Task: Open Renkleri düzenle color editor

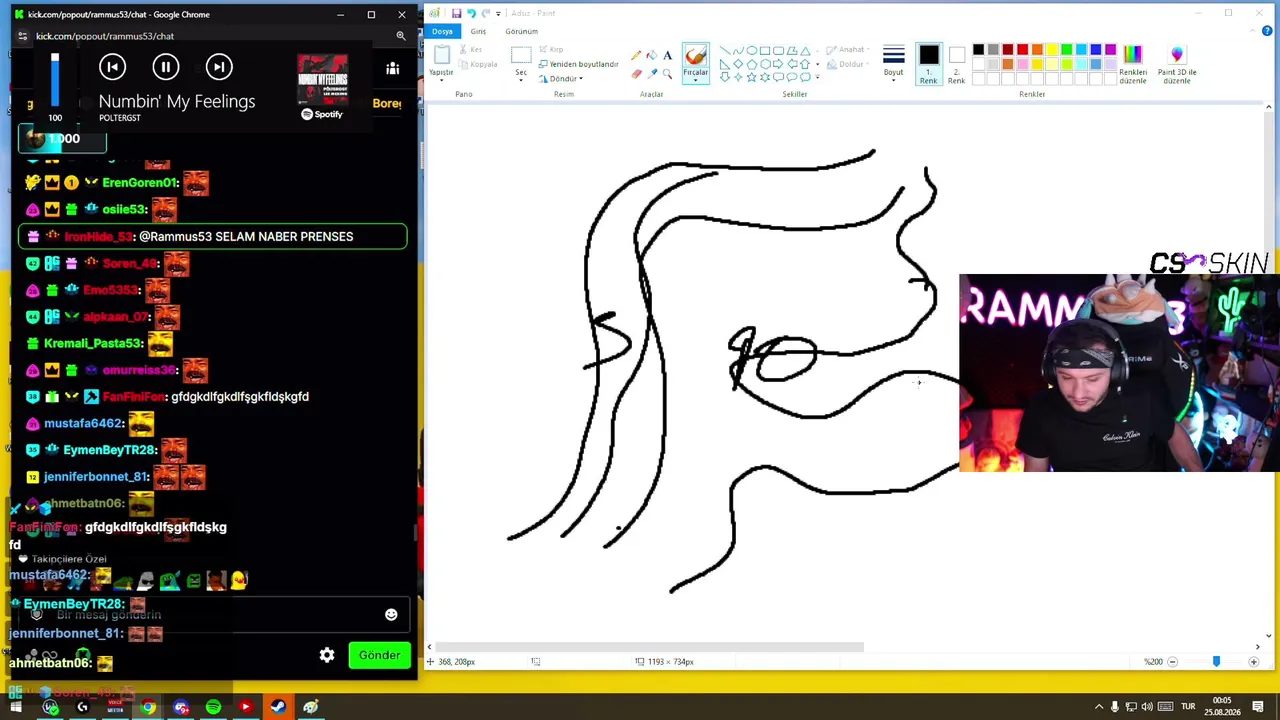Action: pos(1133,64)
